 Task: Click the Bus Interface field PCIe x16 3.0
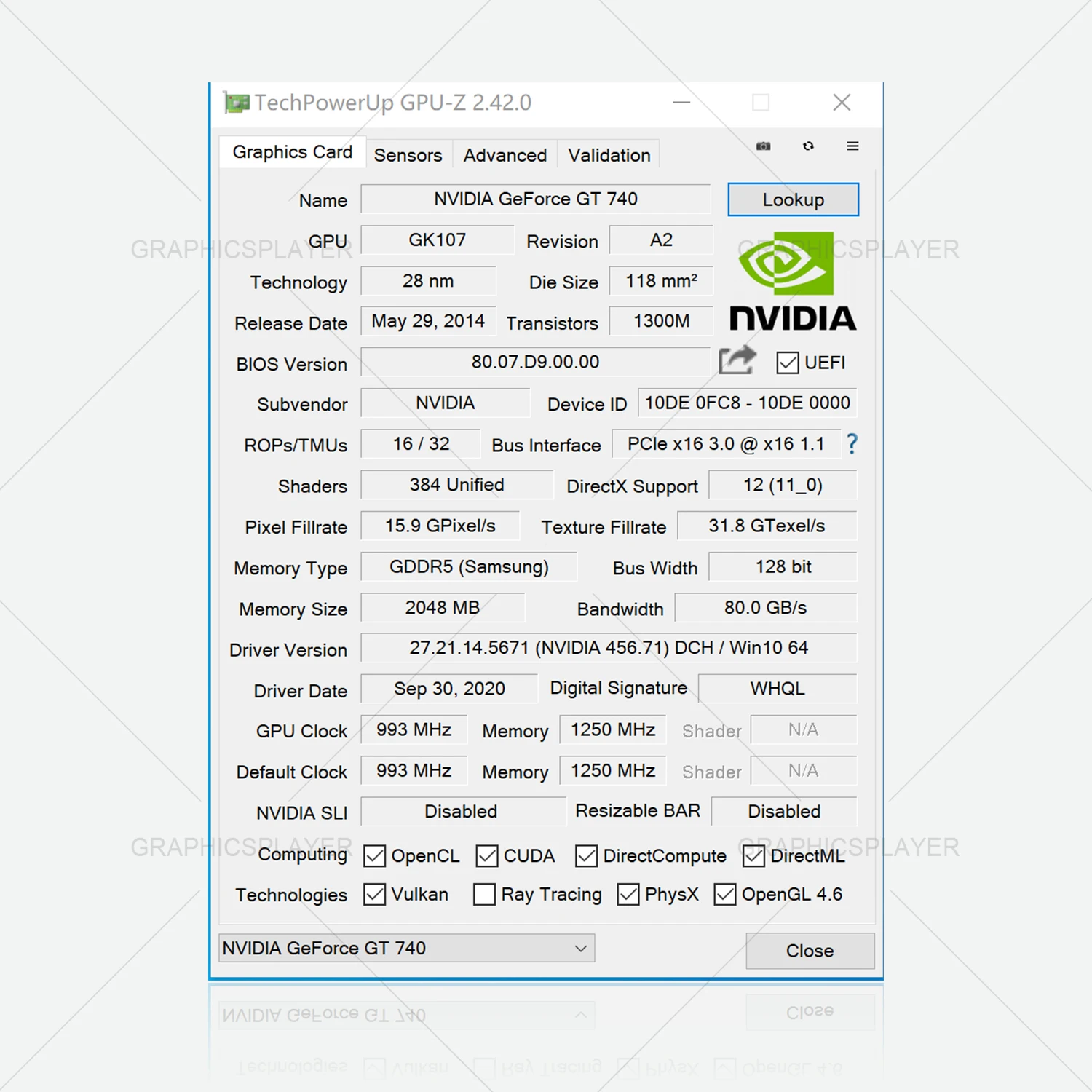tap(726, 444)
